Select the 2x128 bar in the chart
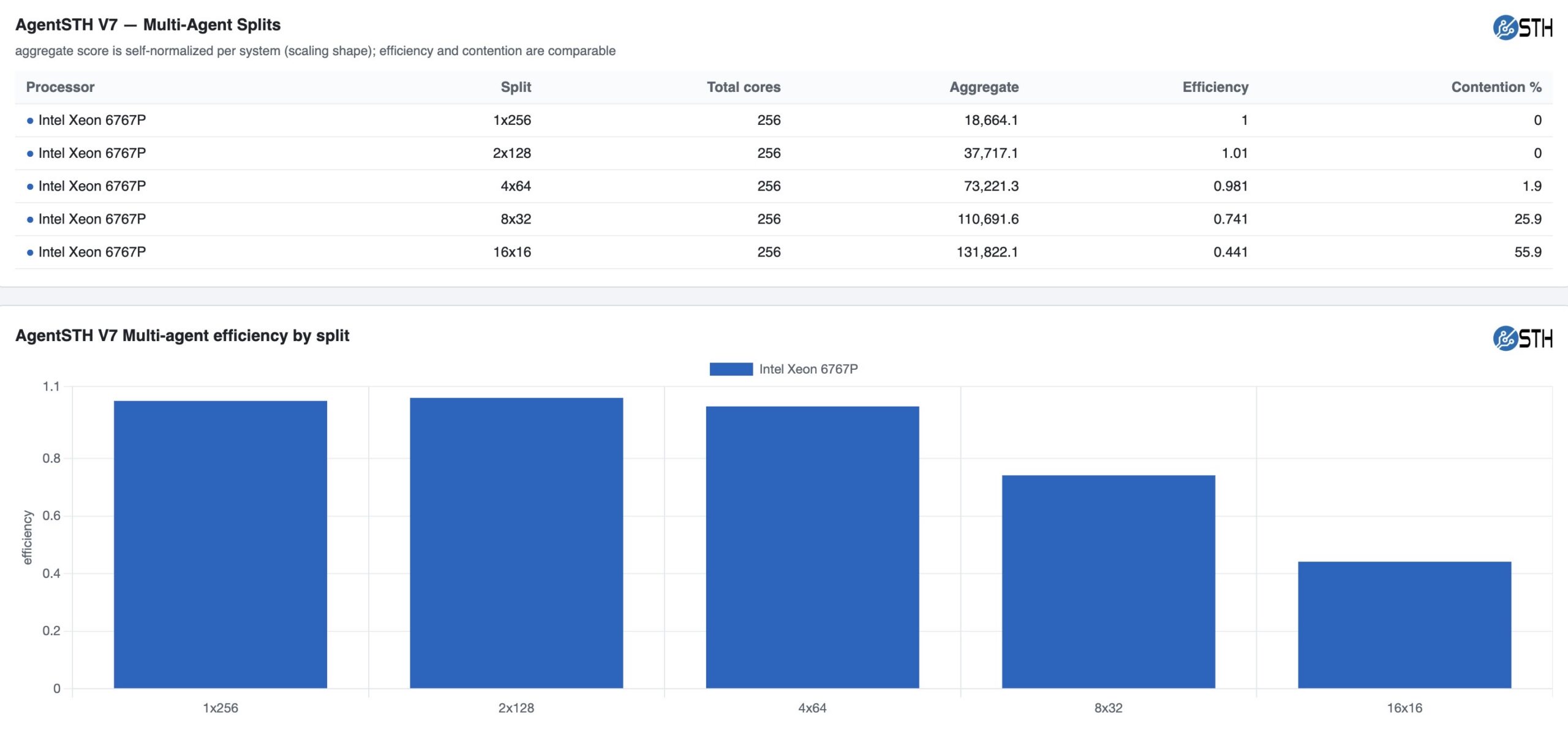Image resolution: width=1568 pixels, height=733 pixels. coord(516,543)
